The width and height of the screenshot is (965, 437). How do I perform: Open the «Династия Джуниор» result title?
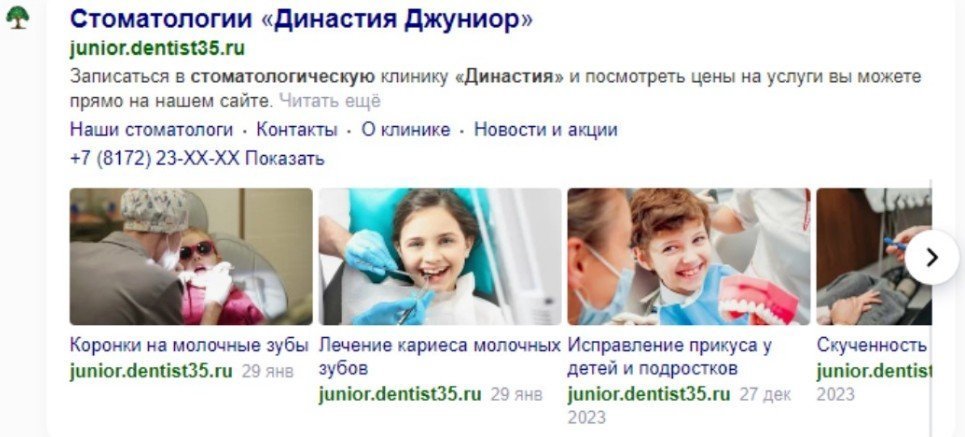pyautogui.click(x=301, y=19)
